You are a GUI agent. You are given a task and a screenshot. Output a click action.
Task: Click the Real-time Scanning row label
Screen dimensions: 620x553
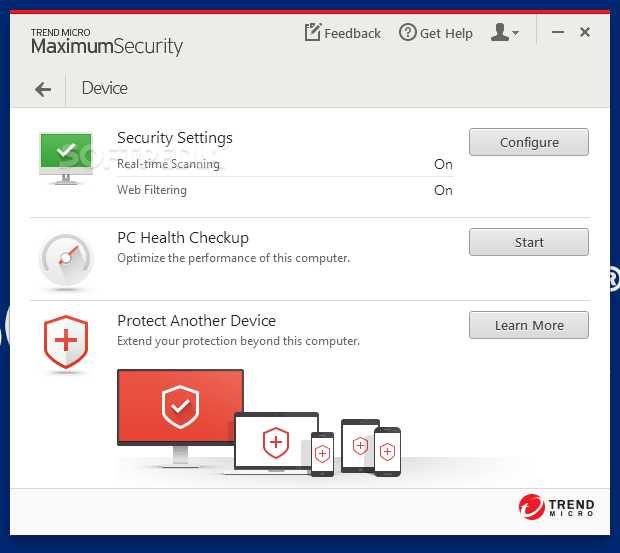tap(168, 164)
